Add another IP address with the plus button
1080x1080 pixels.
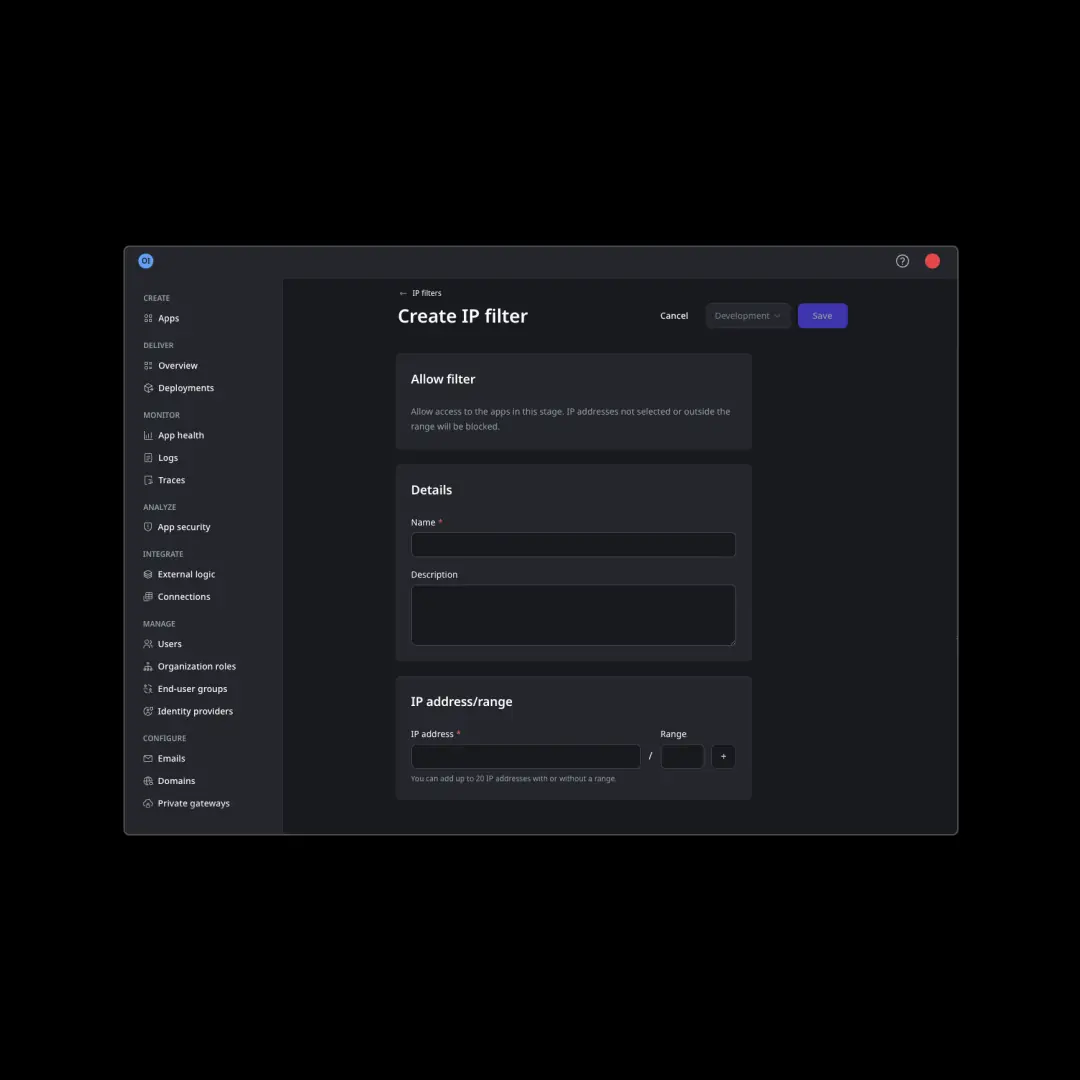[723, 756]
